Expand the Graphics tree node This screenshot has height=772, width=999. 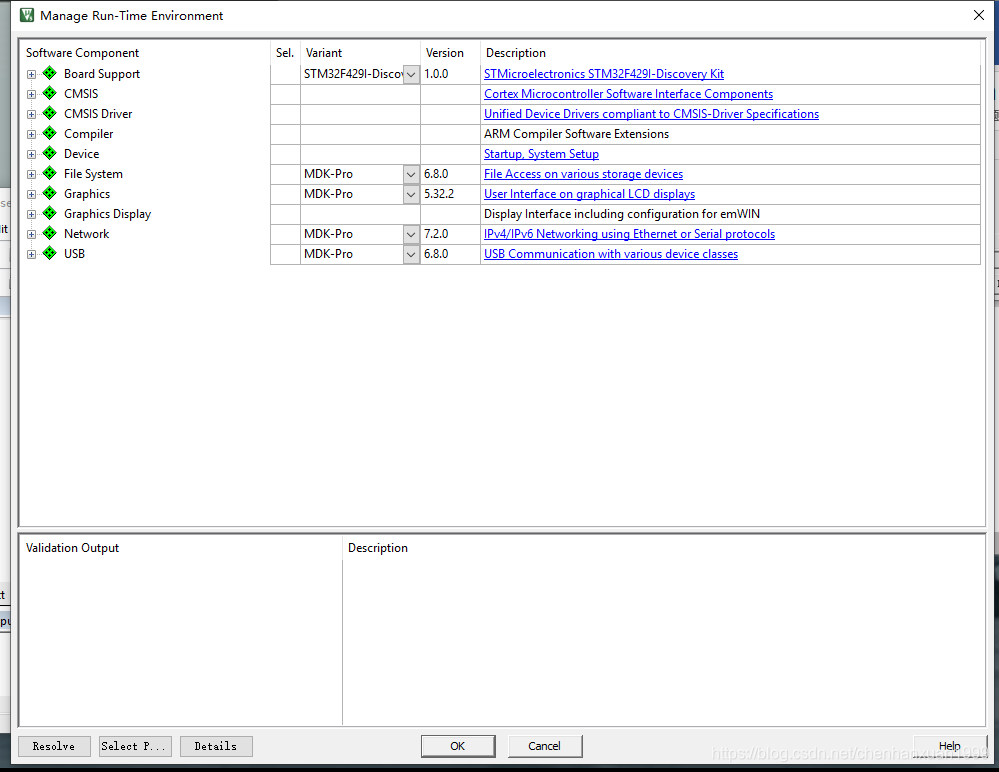tap(31, 194)
